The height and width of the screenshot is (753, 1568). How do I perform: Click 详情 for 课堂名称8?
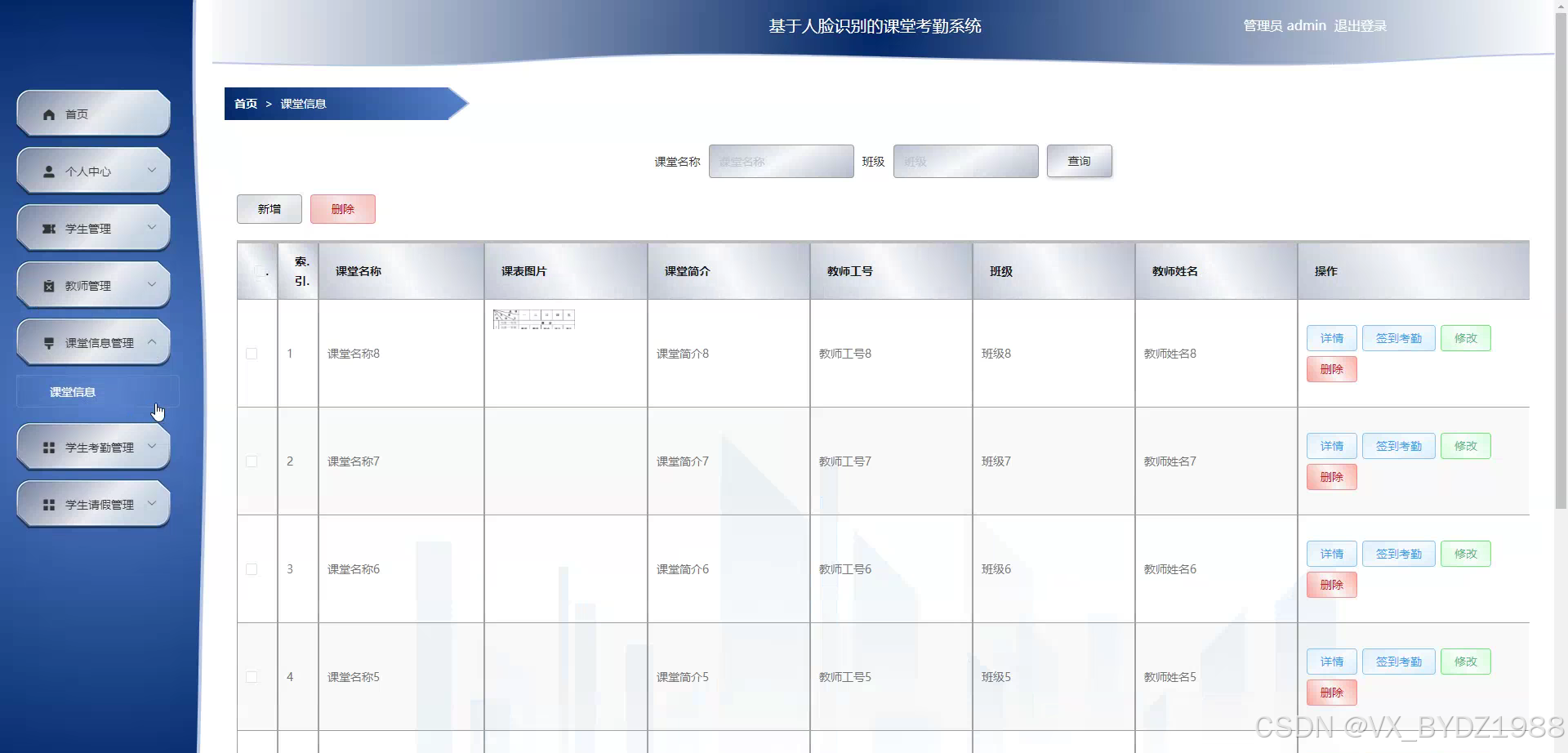[1332, 338]
